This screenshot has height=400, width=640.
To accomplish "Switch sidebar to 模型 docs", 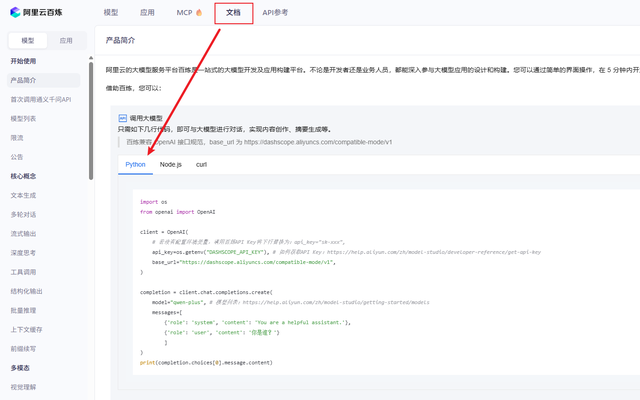I will 28,41.
